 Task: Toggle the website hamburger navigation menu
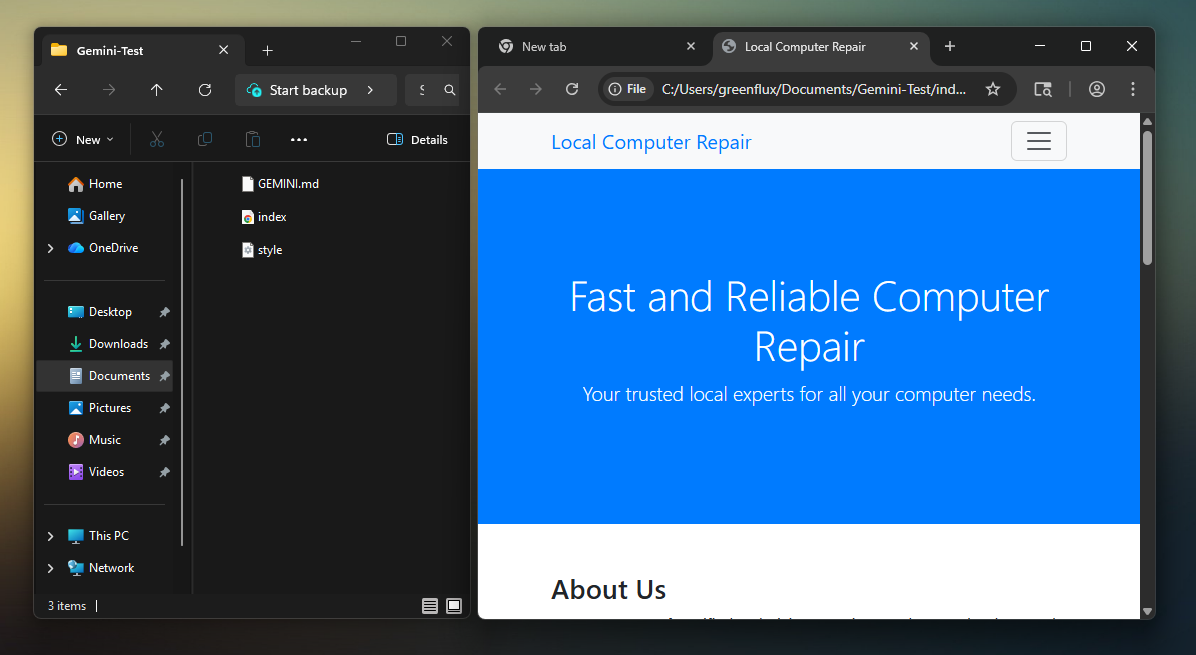coord(1039,141)
